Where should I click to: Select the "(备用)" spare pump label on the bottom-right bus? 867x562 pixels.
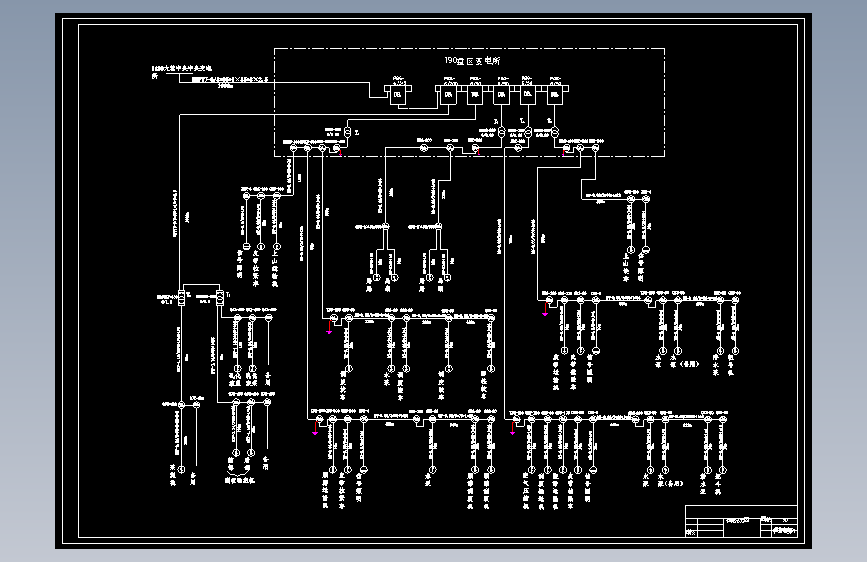(x=674, y=483)
